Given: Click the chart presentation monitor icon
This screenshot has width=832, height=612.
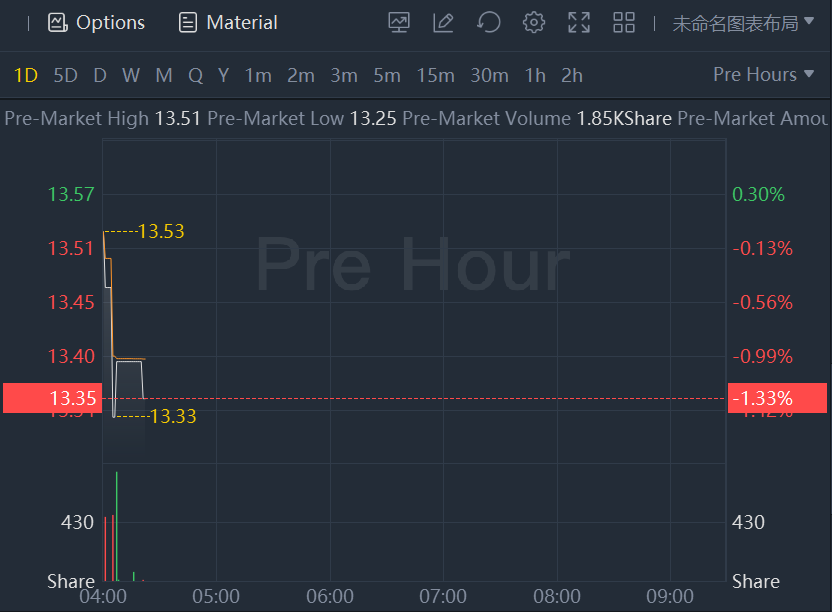Looking at the screenshot, I should point(399,22).
